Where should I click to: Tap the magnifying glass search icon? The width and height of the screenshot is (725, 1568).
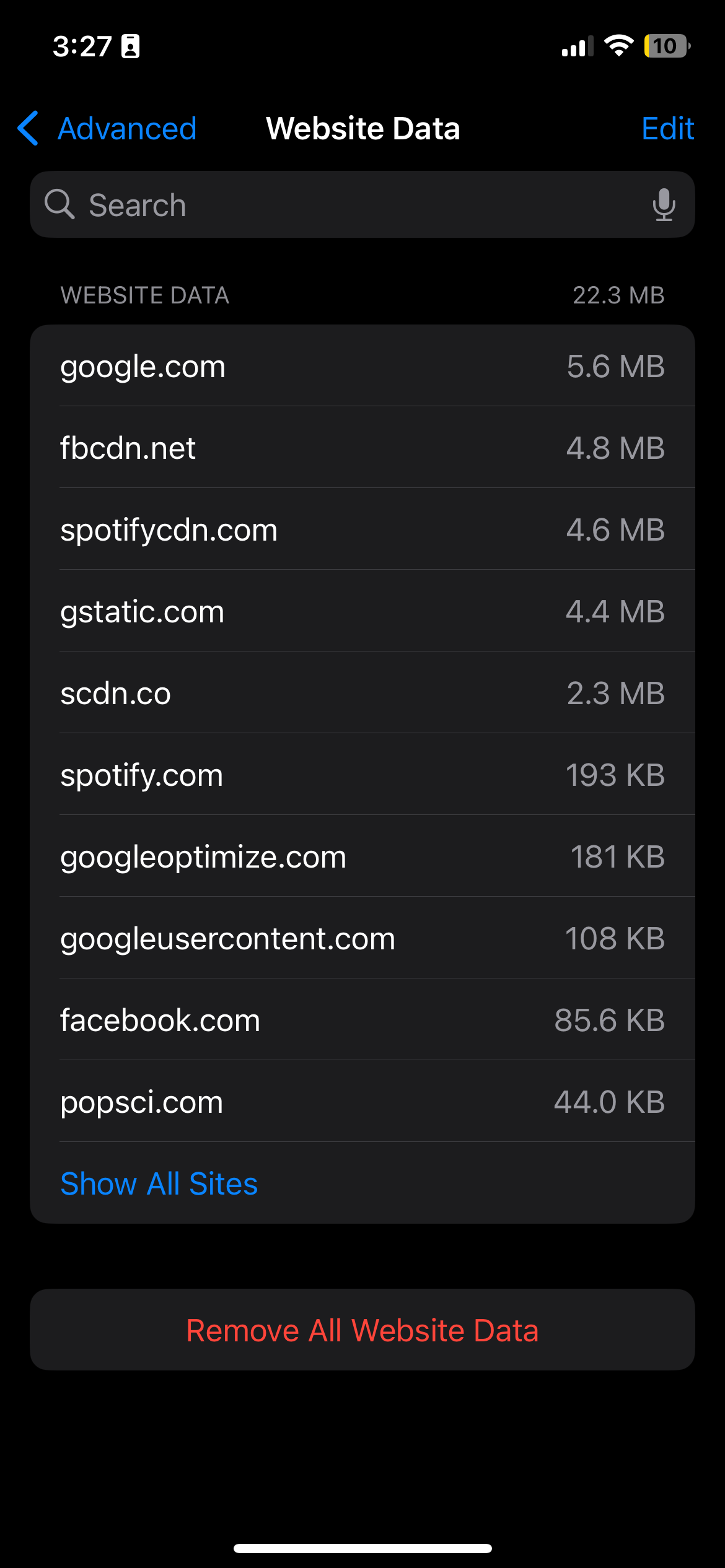pos(59,204)
